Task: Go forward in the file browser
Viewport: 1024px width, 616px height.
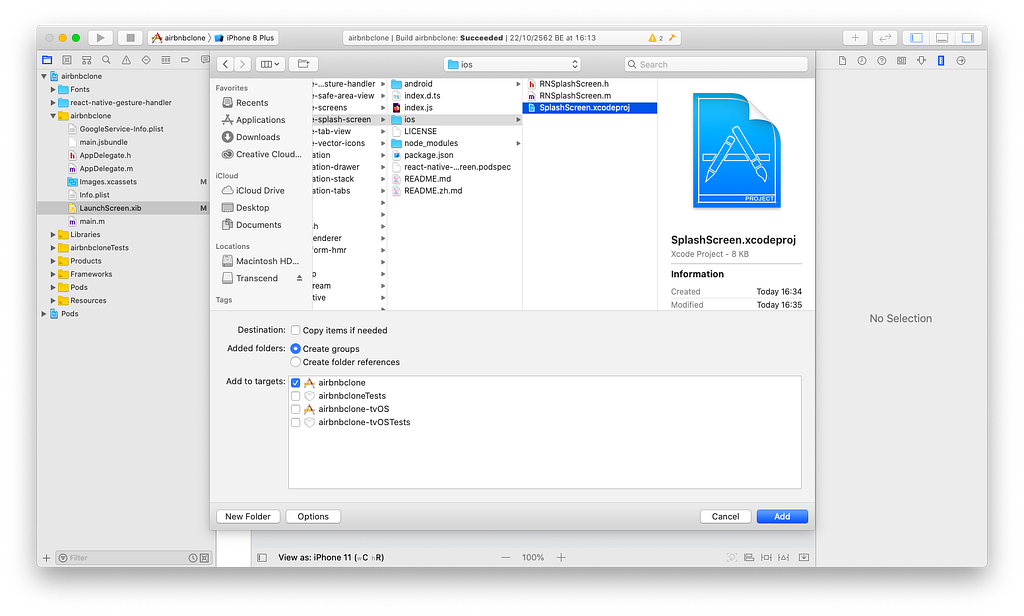Action: point(242,64)
